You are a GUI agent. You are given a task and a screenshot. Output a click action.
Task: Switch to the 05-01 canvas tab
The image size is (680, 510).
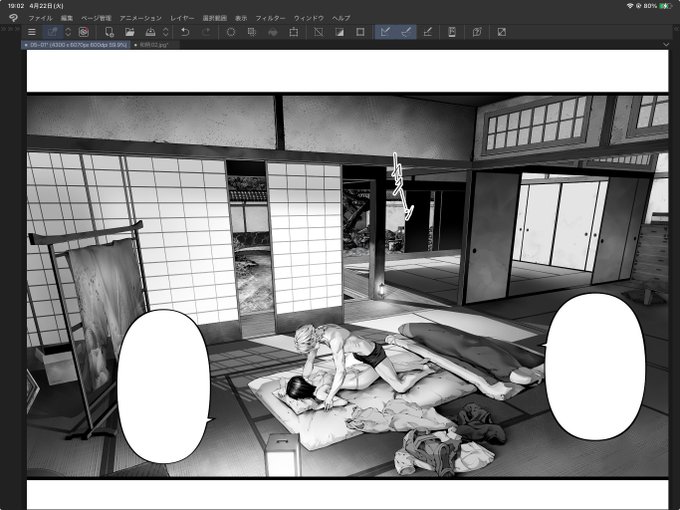pos(76,45)
